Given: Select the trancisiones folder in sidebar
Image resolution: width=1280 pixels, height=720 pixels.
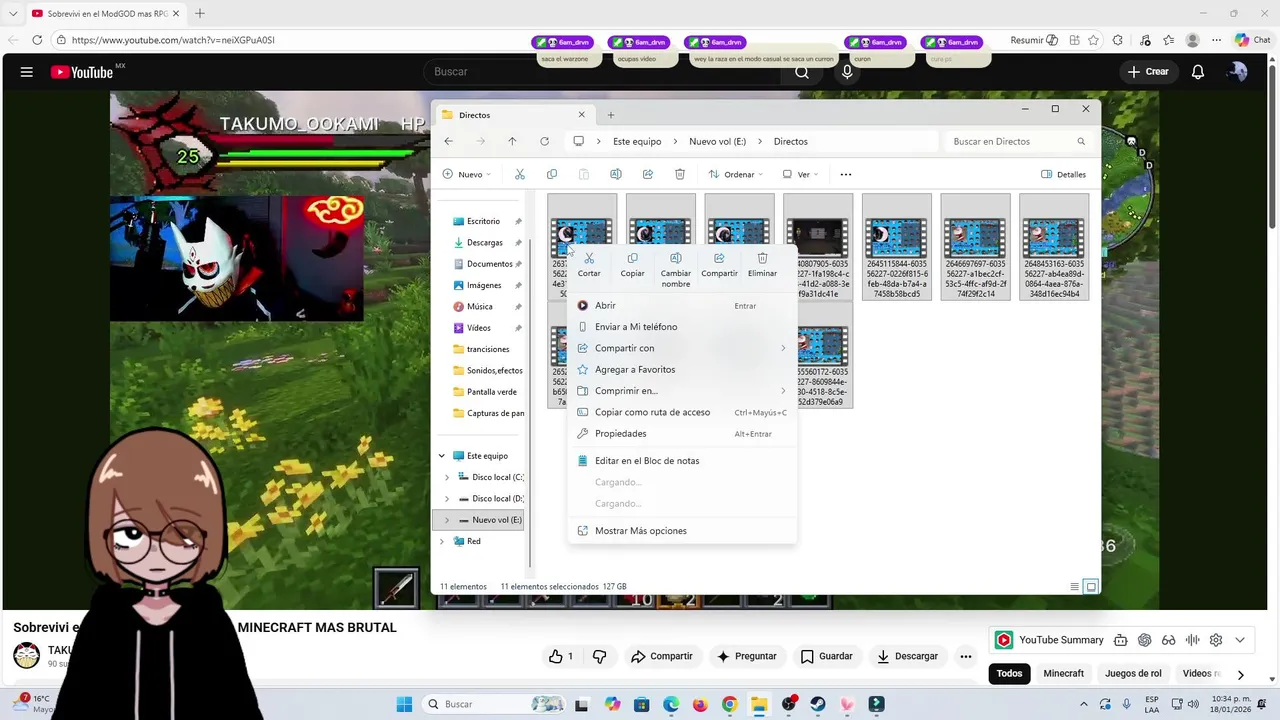Looking at the screenshot, I should click(x=488, y=349).
